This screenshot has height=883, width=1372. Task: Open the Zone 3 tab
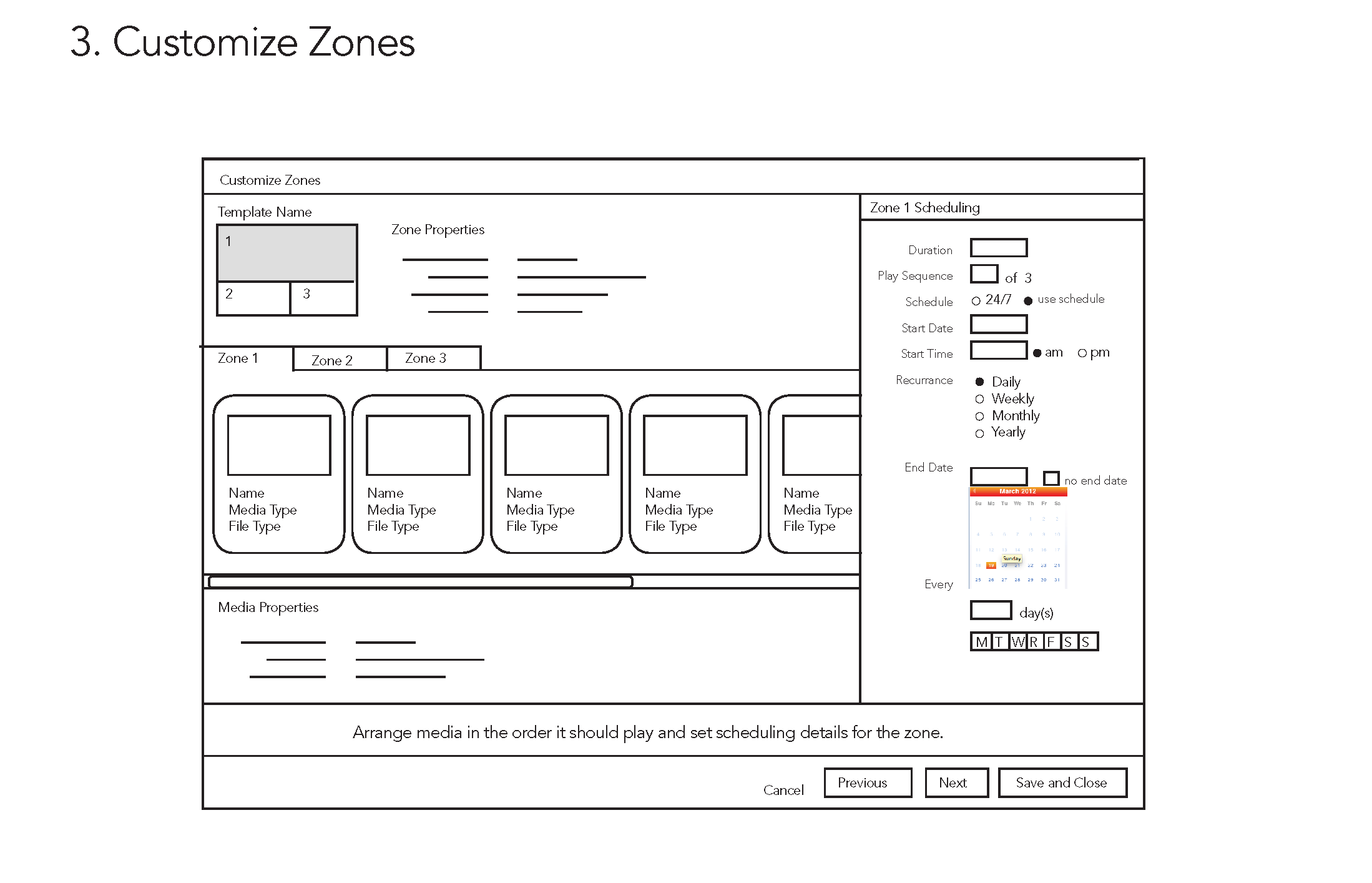tap(434, 358)
